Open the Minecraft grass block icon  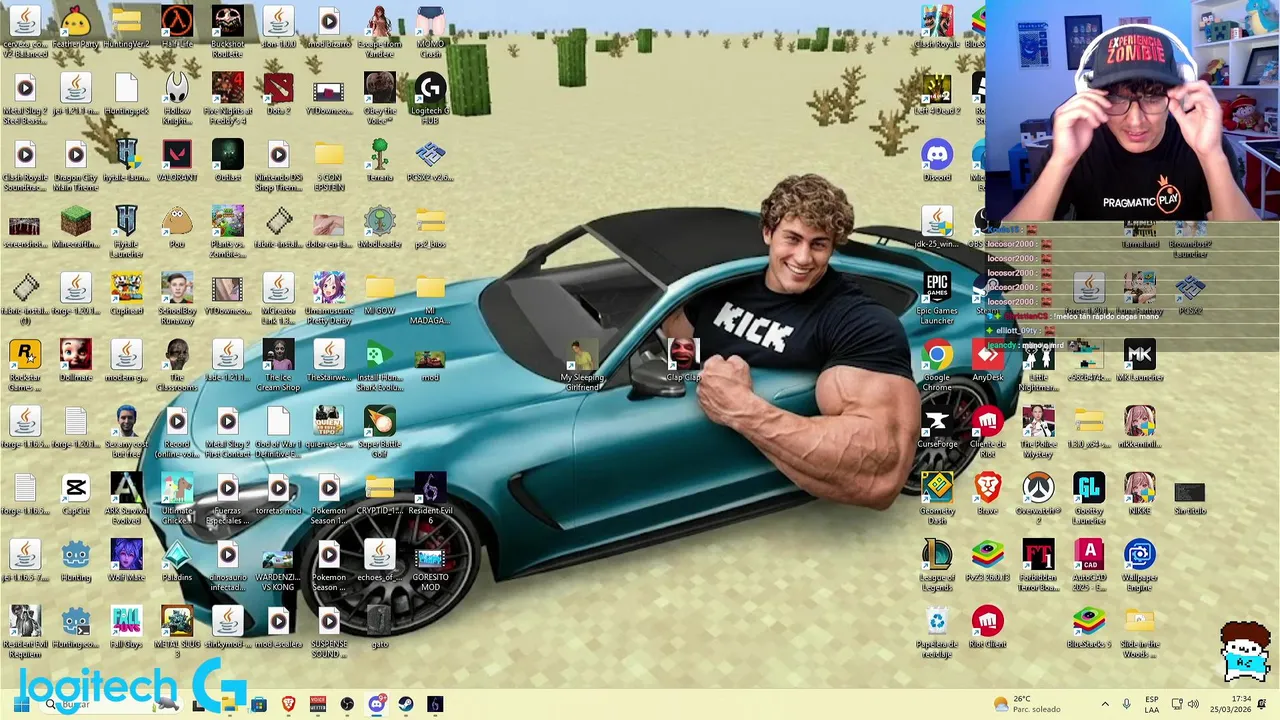point(75,228)
